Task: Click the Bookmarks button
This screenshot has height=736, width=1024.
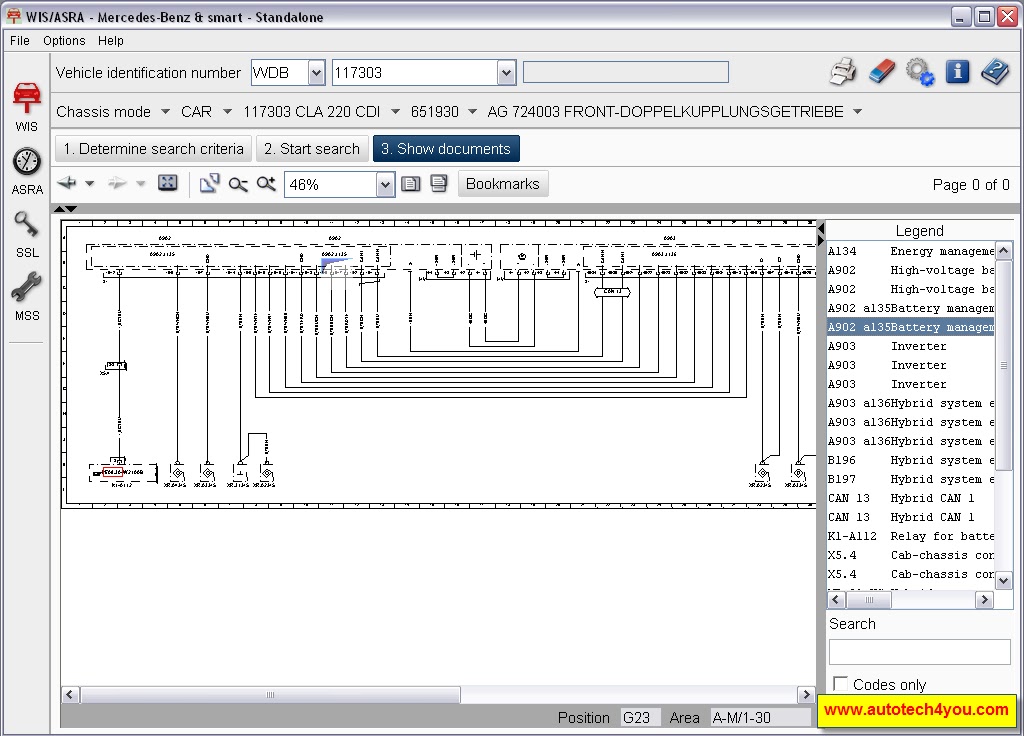Action: point(503,184)
